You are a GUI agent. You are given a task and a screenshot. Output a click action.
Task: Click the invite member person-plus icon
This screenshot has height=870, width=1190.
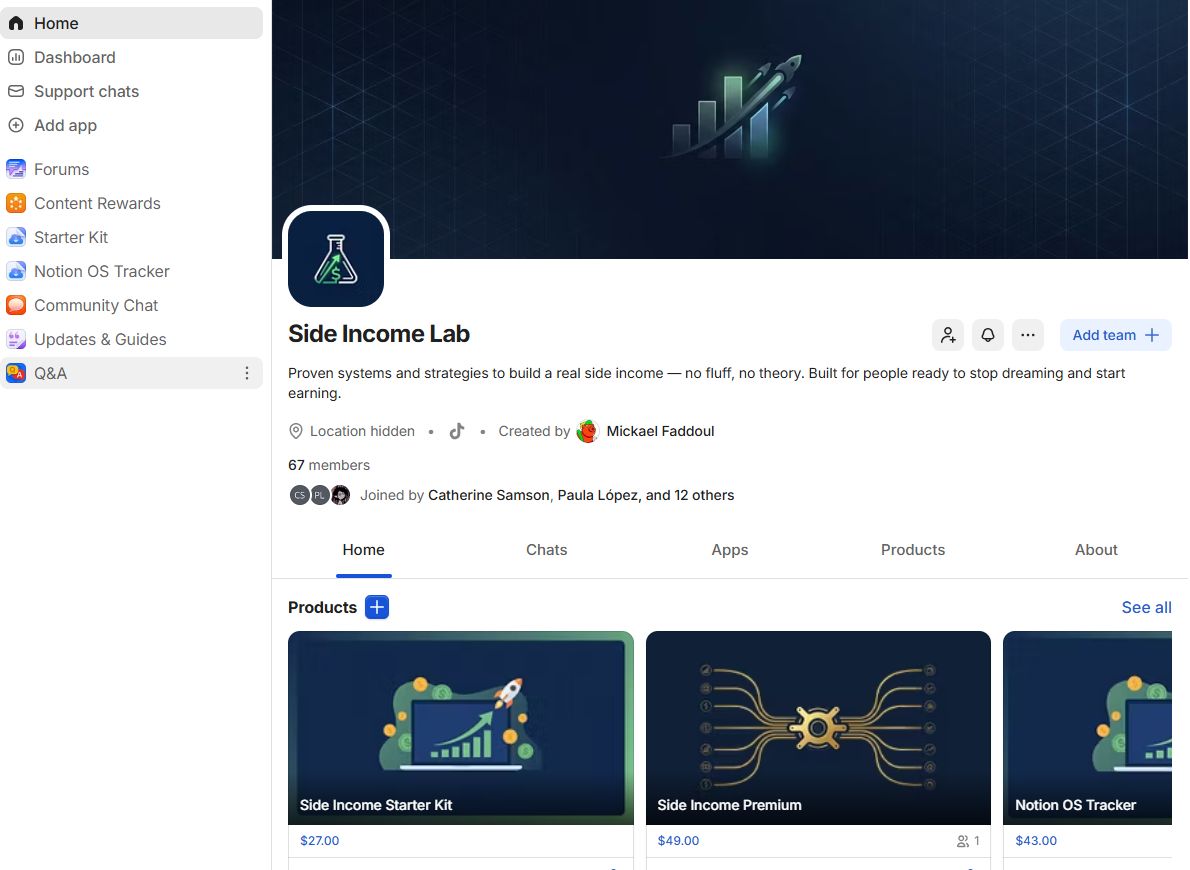tap(948, 335)
